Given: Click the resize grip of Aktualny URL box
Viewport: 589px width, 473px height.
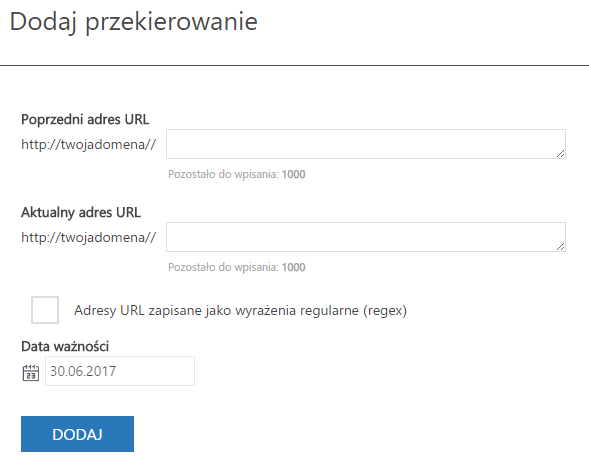Looking at the screenshot, I should click(560, 247).
